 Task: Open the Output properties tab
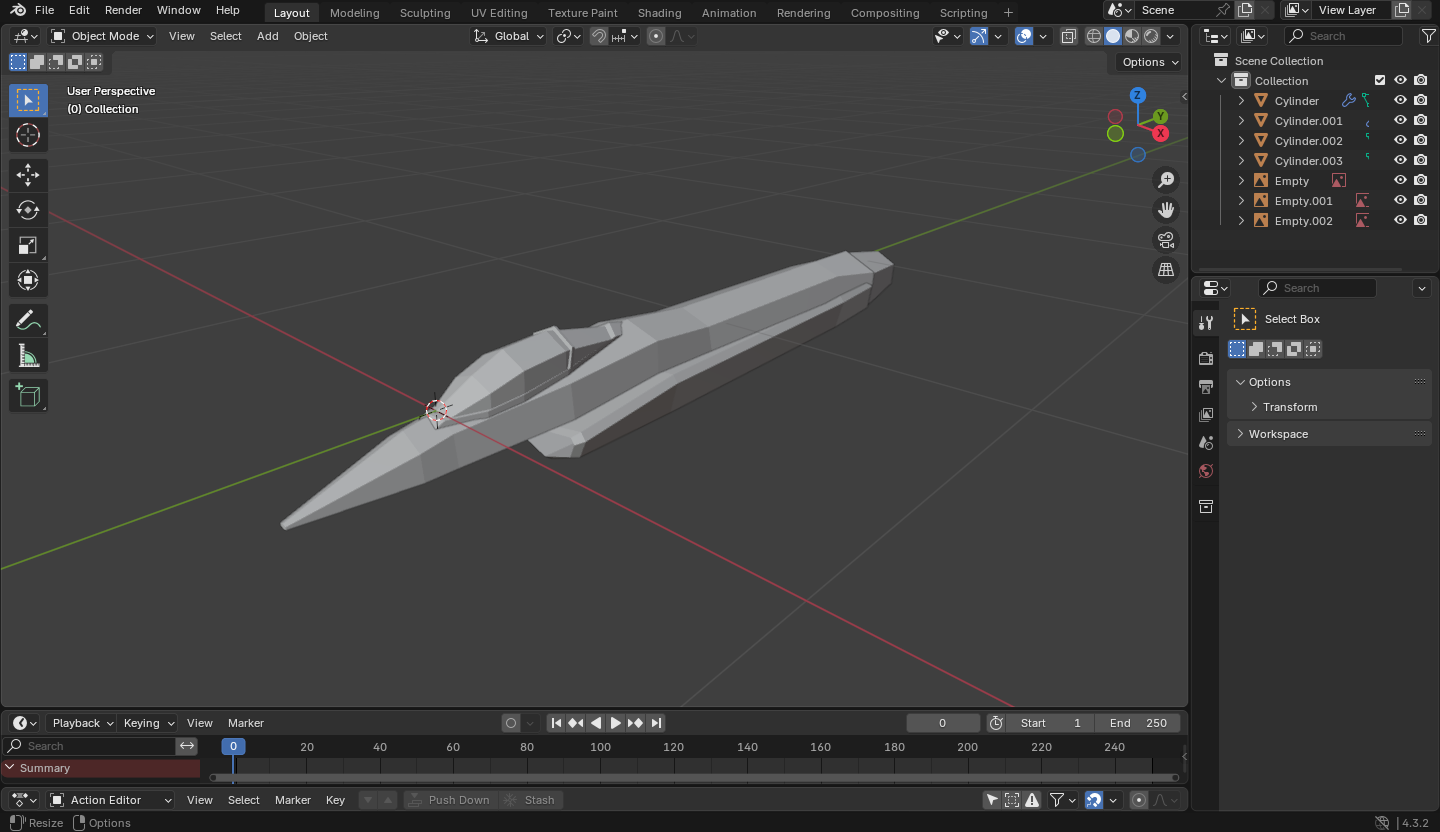[x=1206, y=386]
